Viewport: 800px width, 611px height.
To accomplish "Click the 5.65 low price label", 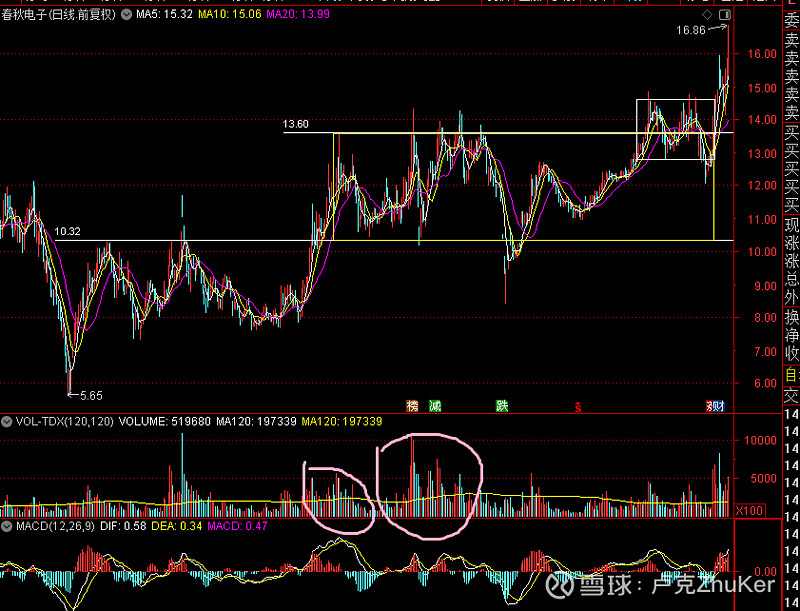I will coord(91,395).
